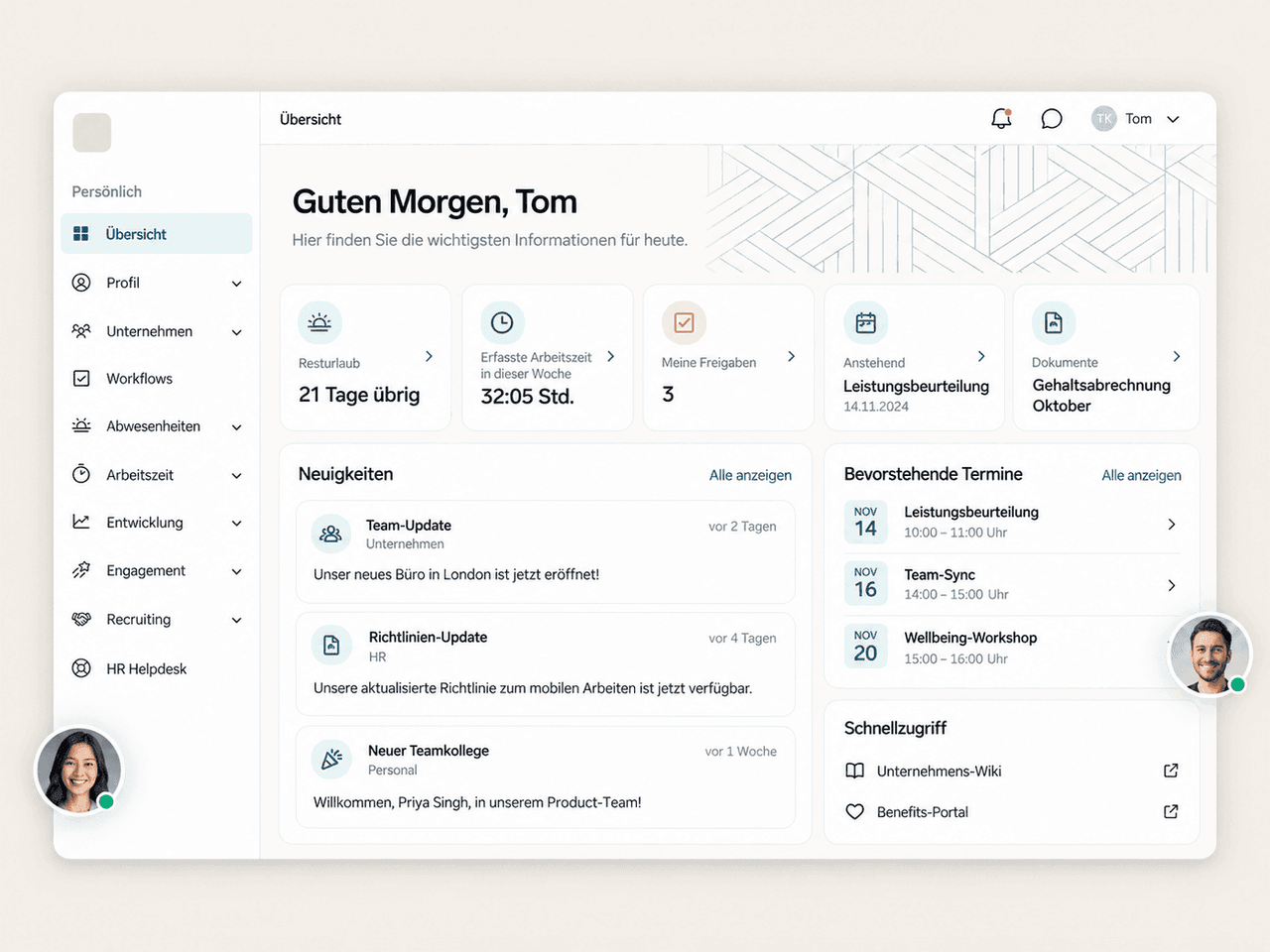Click the logo placeholder in sidebar
The width and height of the screenshot is (1270, 952).
click(92, 133)
